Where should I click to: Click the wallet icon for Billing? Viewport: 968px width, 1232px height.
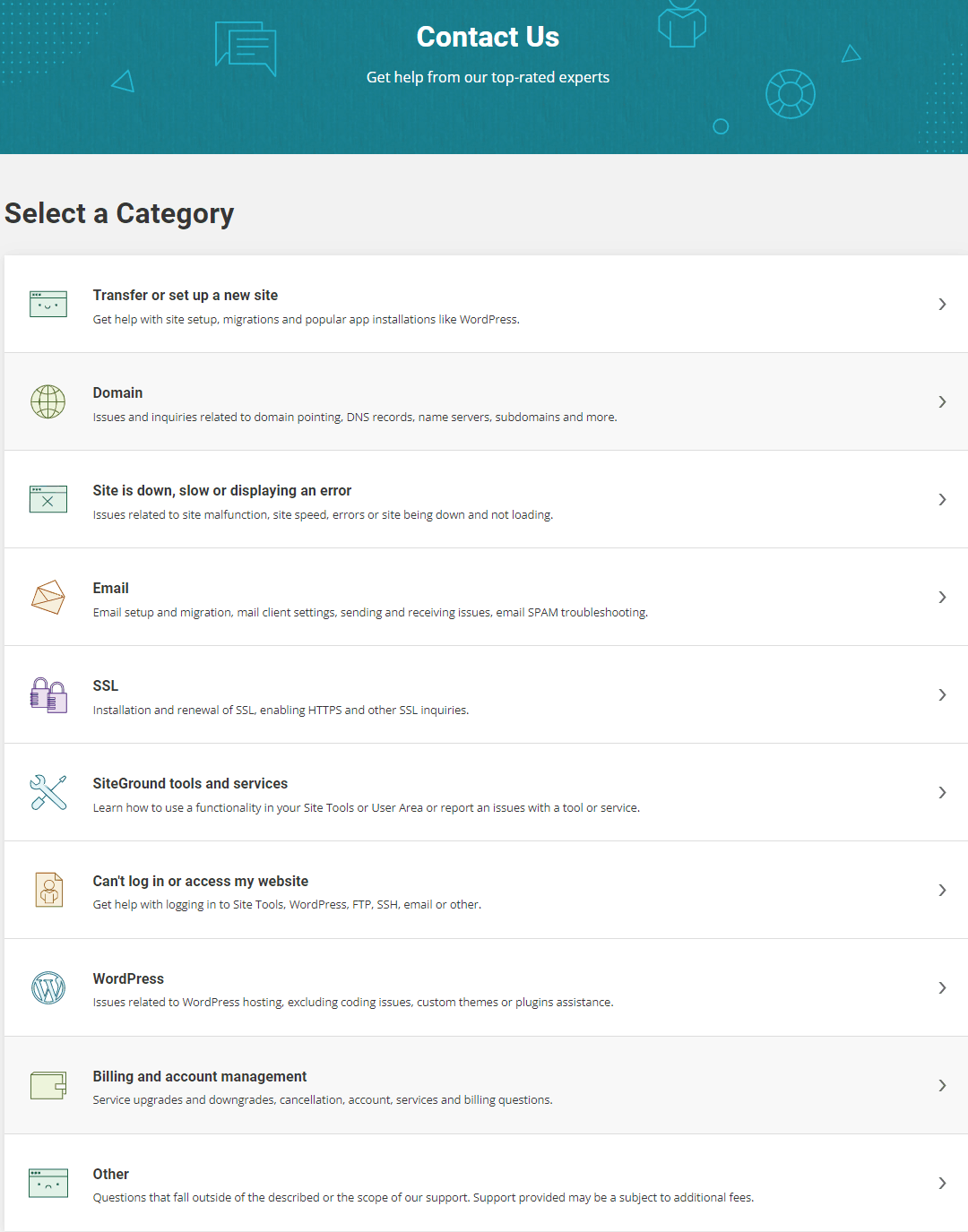48,1085
